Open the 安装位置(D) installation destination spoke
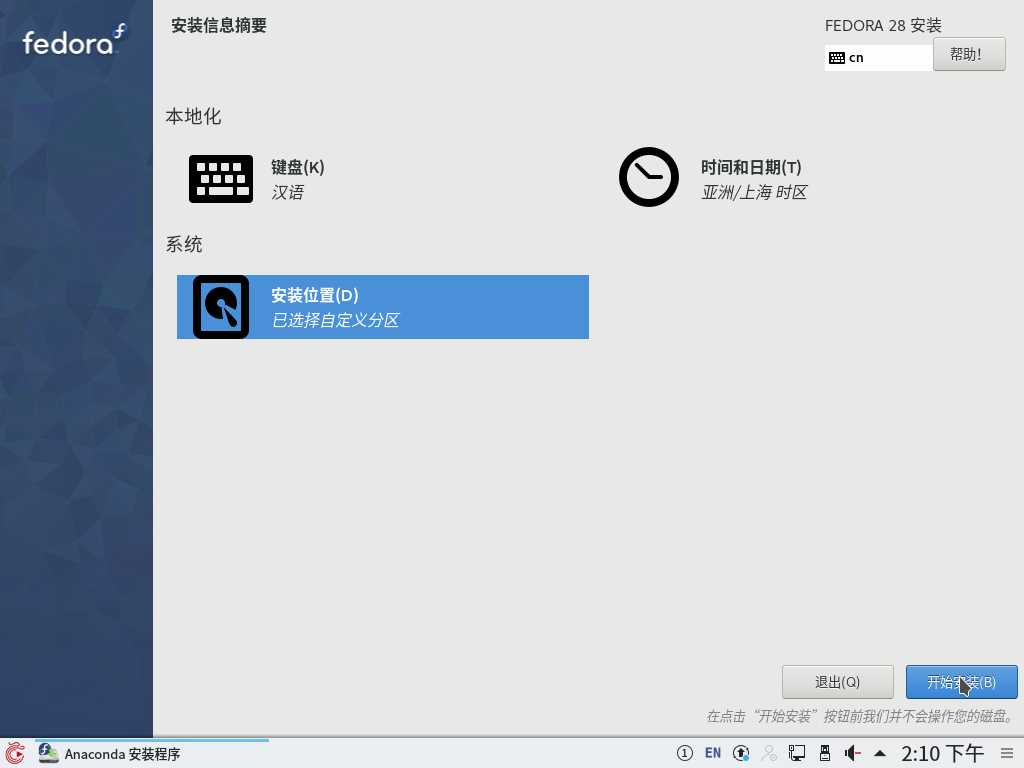The width and height of the screenshot is (1024, 768). coord(382,307)
